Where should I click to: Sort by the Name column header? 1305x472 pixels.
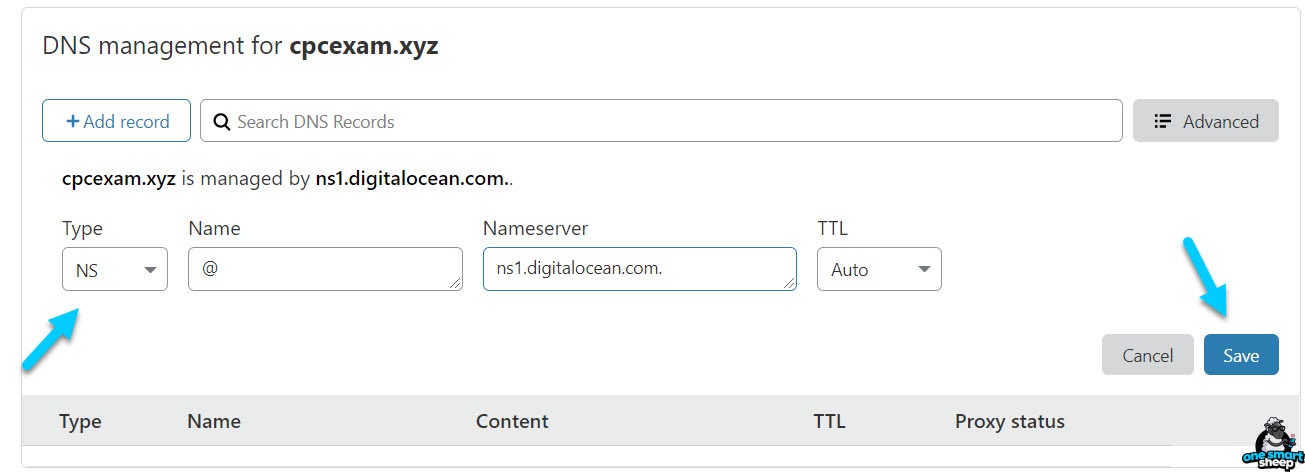[214, 421]
